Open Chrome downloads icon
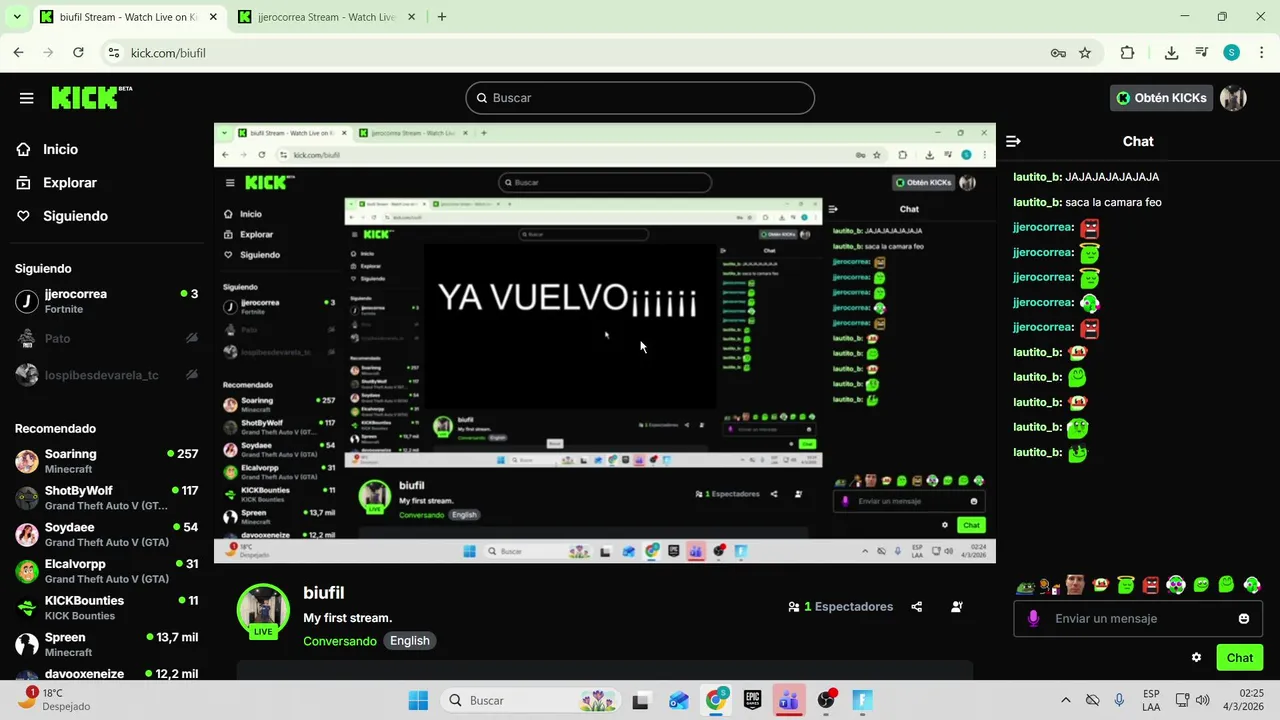The width and height of the screenshot is (1280, 720). point(1171,53)
